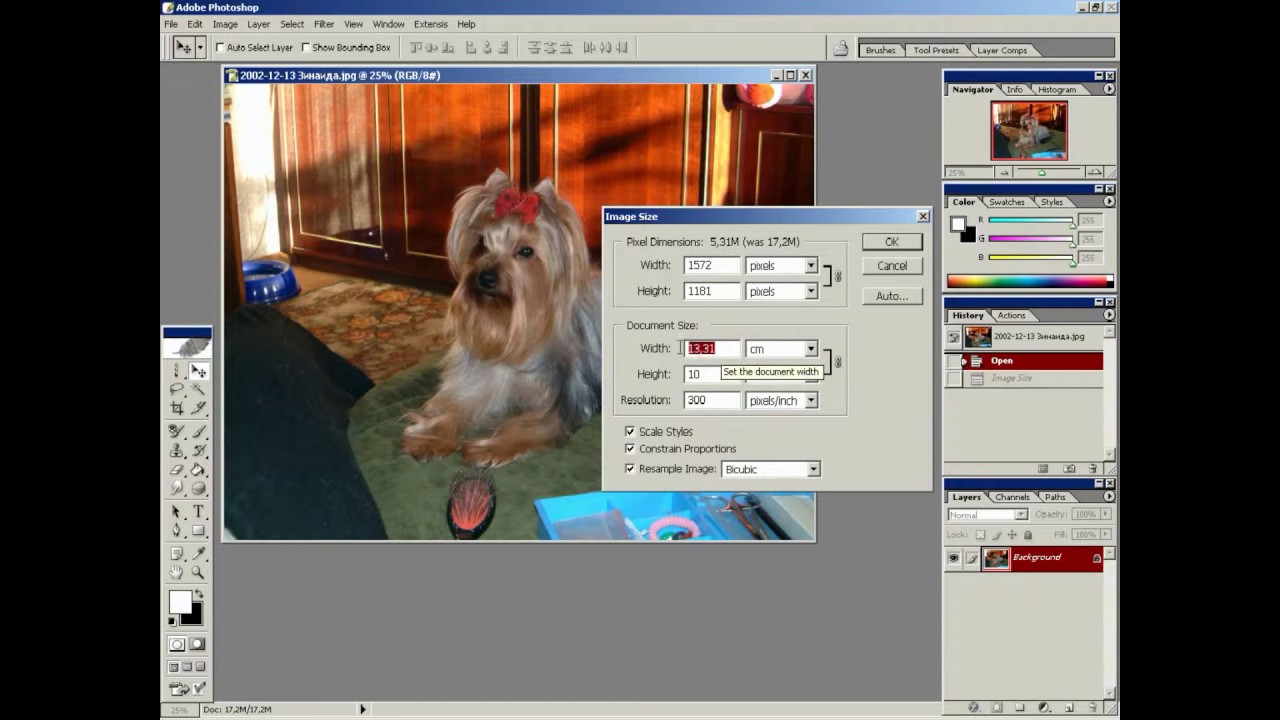Activate the Zoom tool
This screenshot has height=720, width=1280.
tap(198, 573)
